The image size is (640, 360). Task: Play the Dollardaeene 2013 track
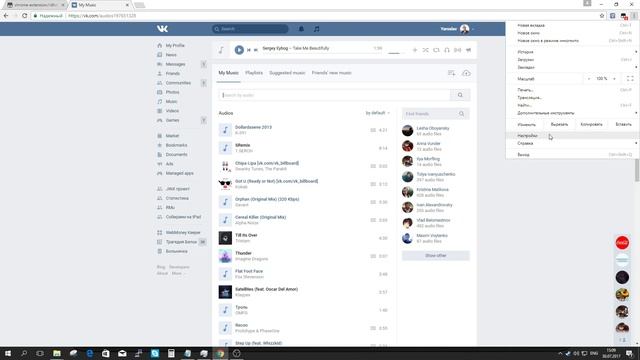tap(225, 130)
